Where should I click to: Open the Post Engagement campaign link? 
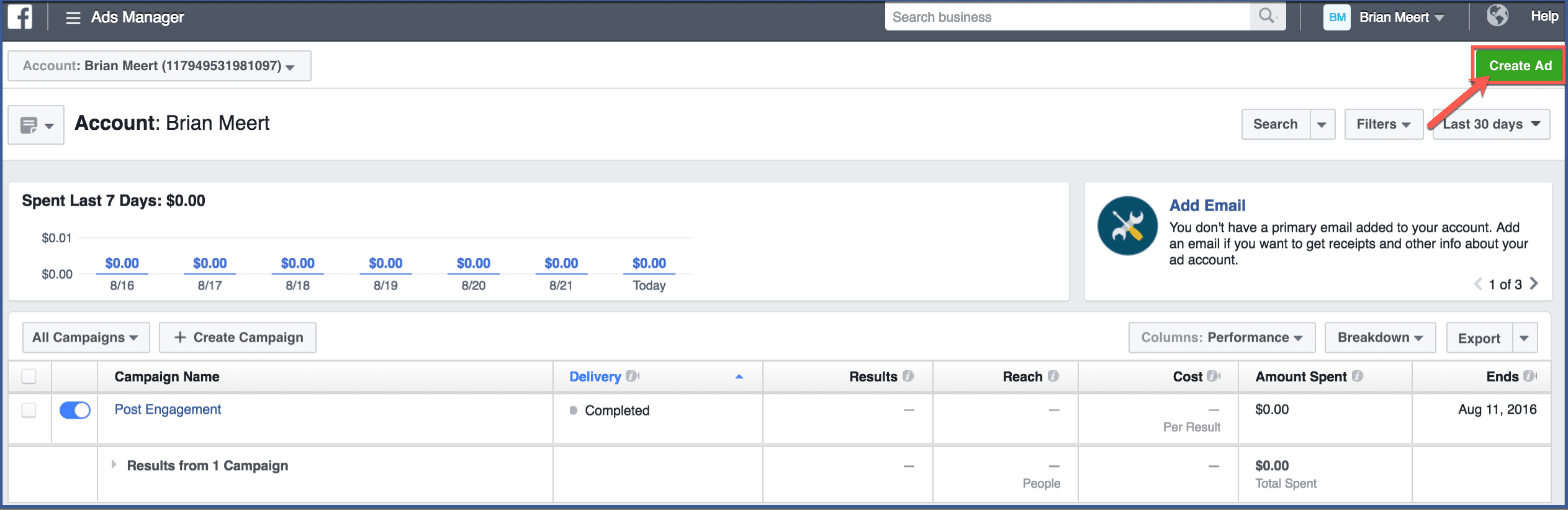point(168,409)
